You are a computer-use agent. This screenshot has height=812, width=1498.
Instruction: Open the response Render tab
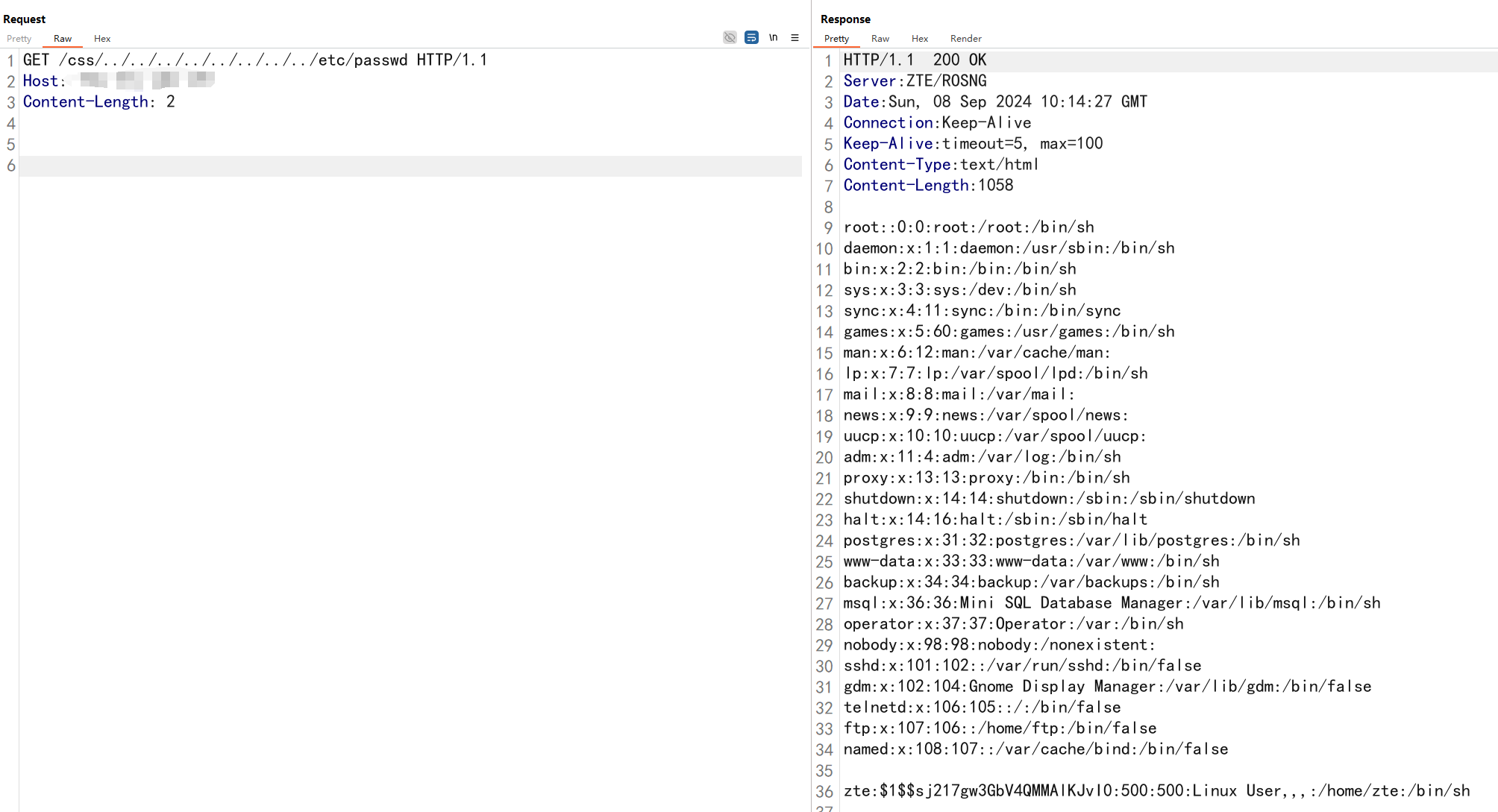[x=965, y=39]
